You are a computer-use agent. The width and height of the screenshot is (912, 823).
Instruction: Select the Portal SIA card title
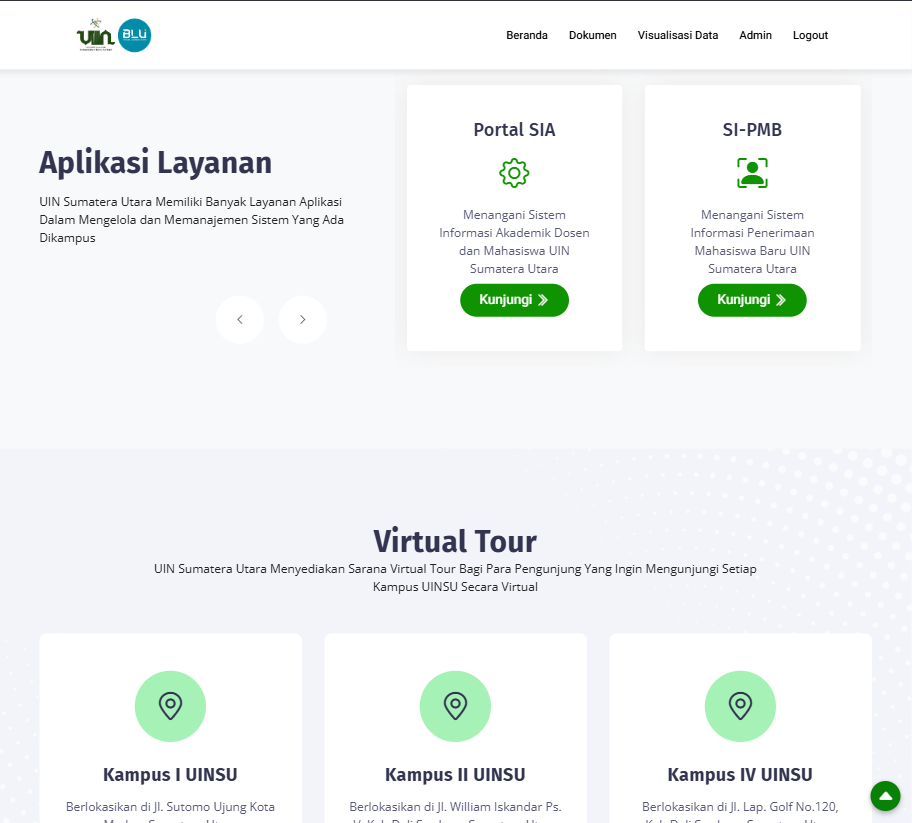pos(514,130)
